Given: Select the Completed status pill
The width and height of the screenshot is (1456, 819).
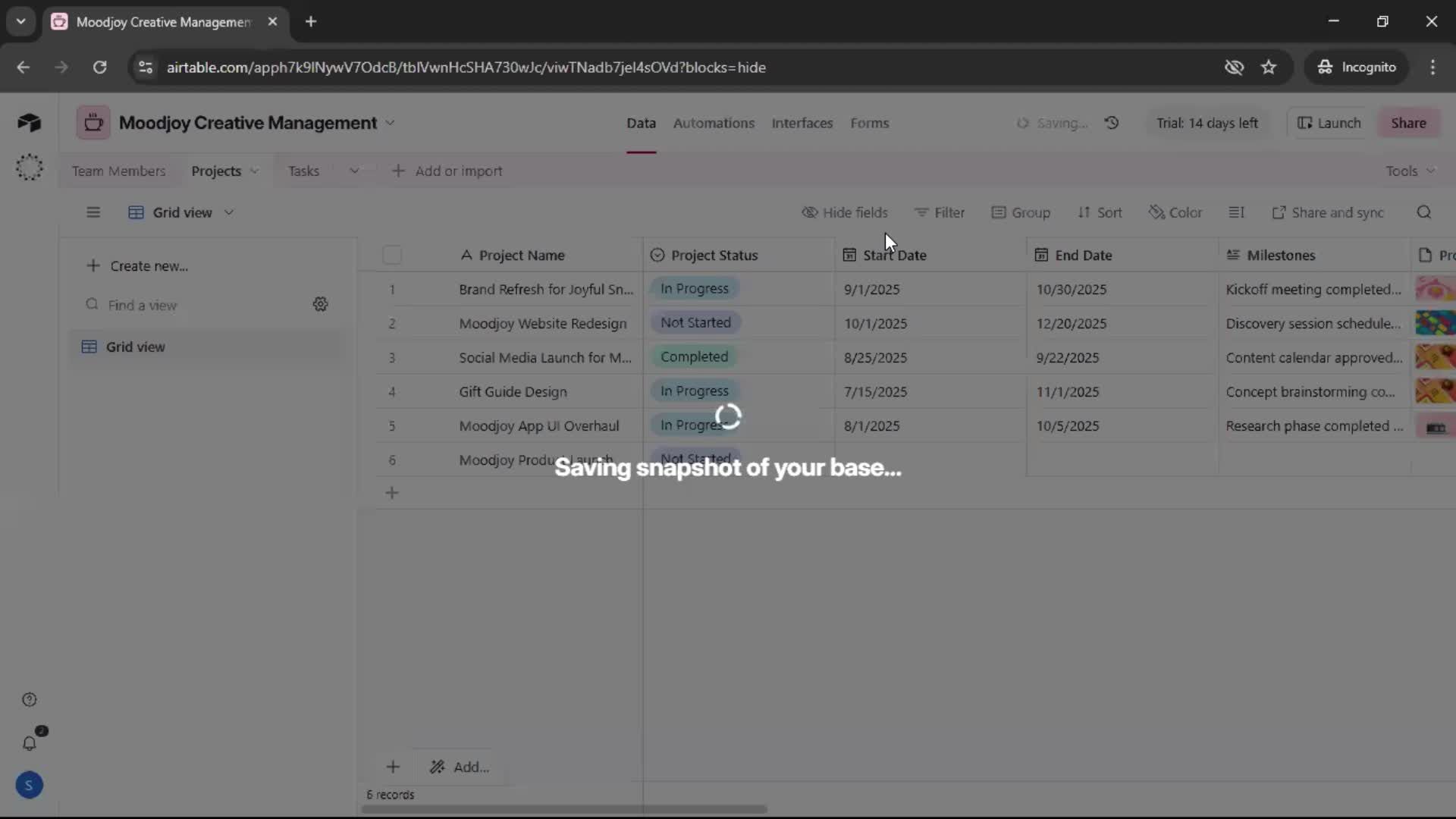Looking at the screenshot, I should 694,356.
